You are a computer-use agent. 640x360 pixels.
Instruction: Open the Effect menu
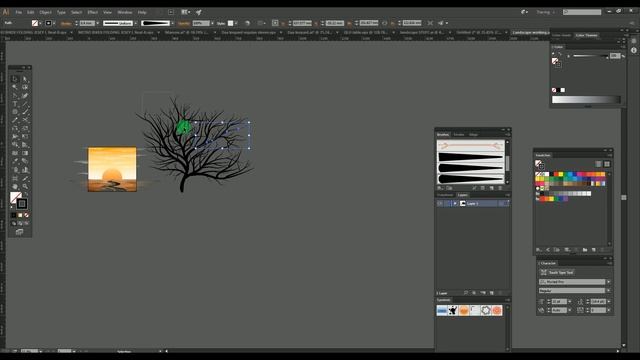click(x=93, y=12)
